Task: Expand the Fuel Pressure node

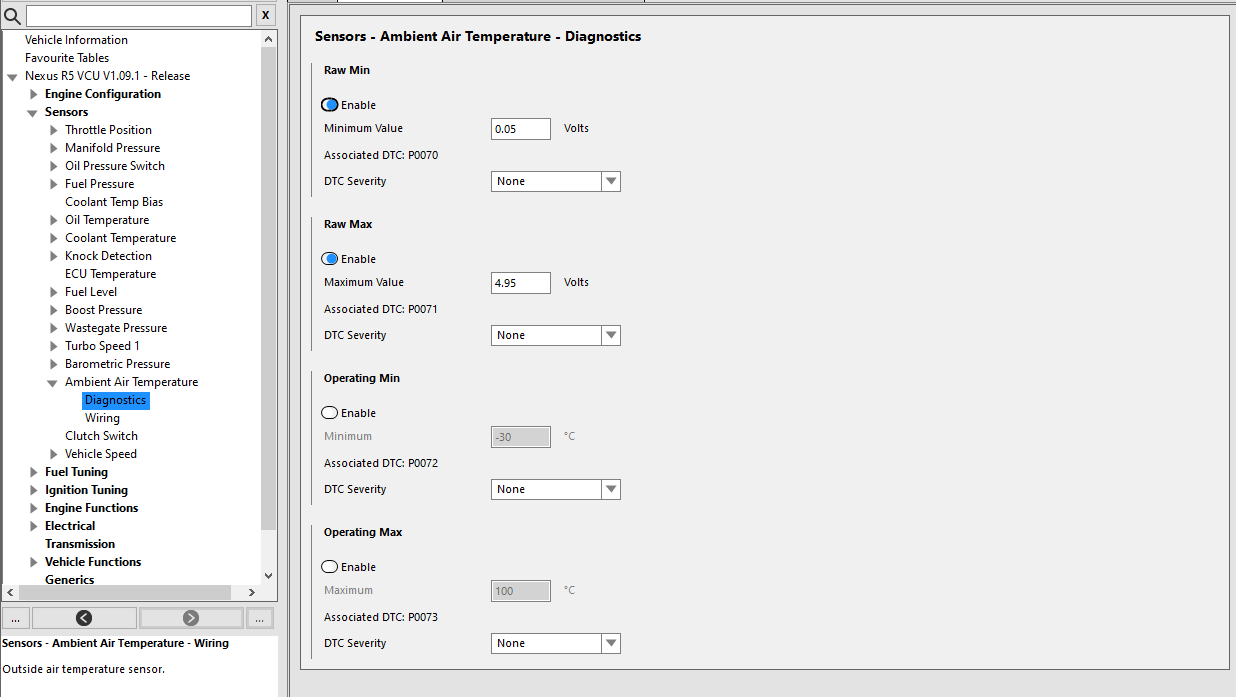Action: pos(54,184)
